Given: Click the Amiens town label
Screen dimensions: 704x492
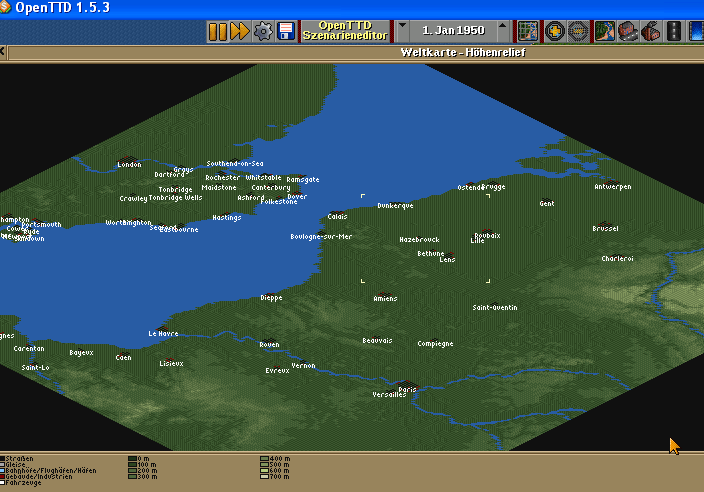Looking at the screenshot, I should [x=385, y=299].
